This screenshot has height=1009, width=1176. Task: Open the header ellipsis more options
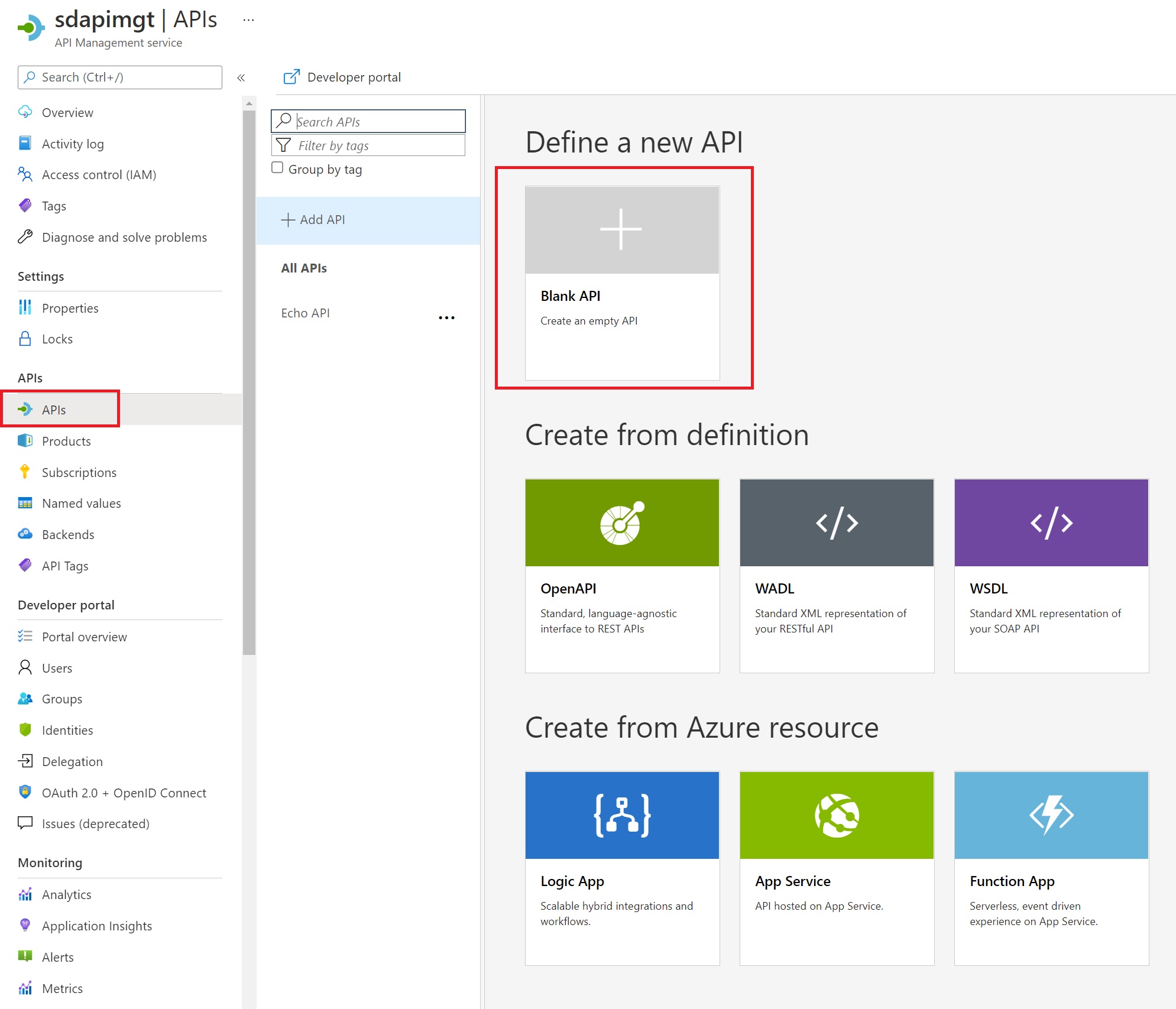[248, 20]
